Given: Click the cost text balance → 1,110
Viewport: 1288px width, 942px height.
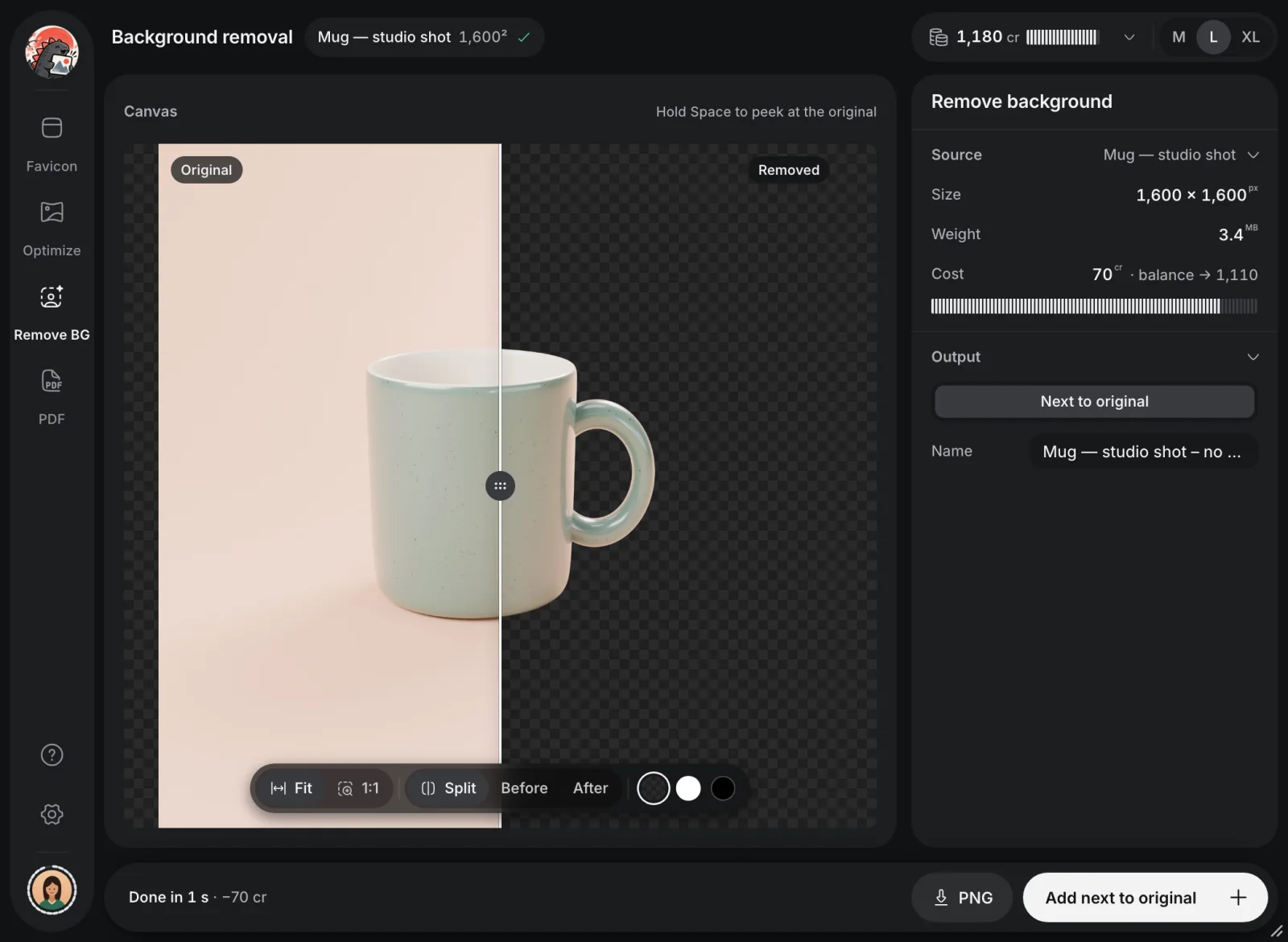Looking at the screenshot, I should tap(1198, 275).
